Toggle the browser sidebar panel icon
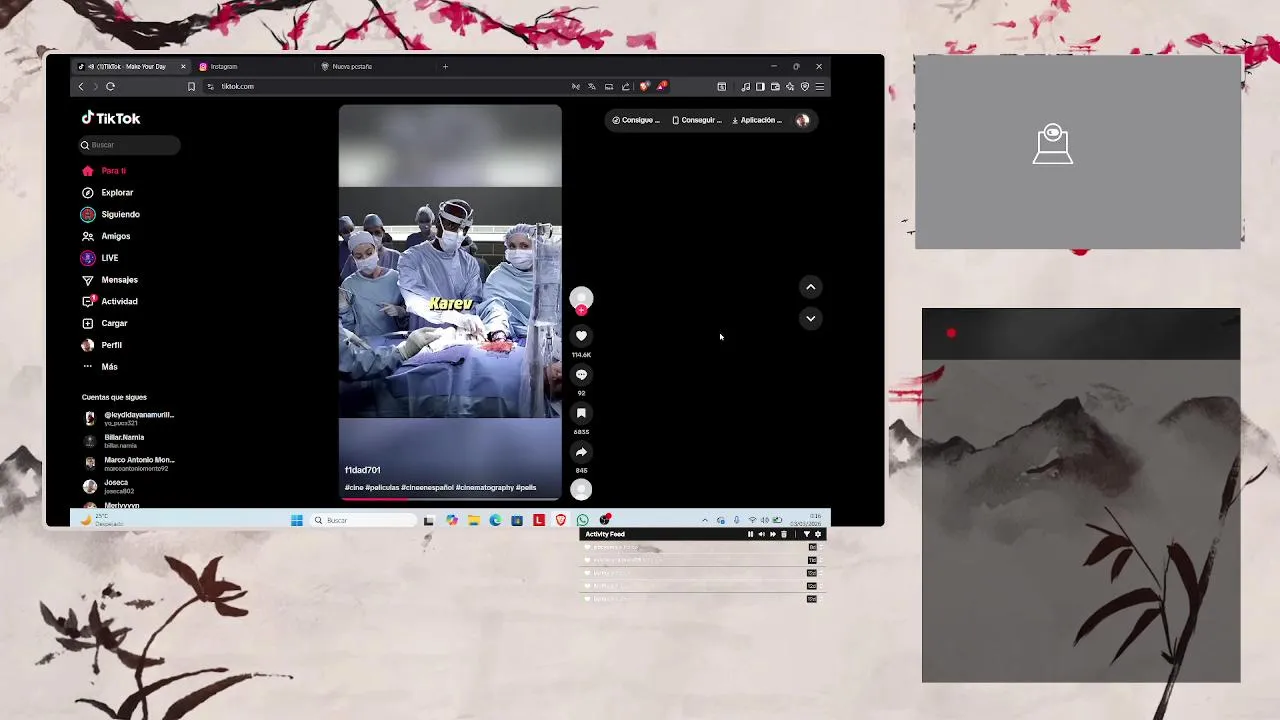This screenshot has height=720, width=1280. point(760,87)
